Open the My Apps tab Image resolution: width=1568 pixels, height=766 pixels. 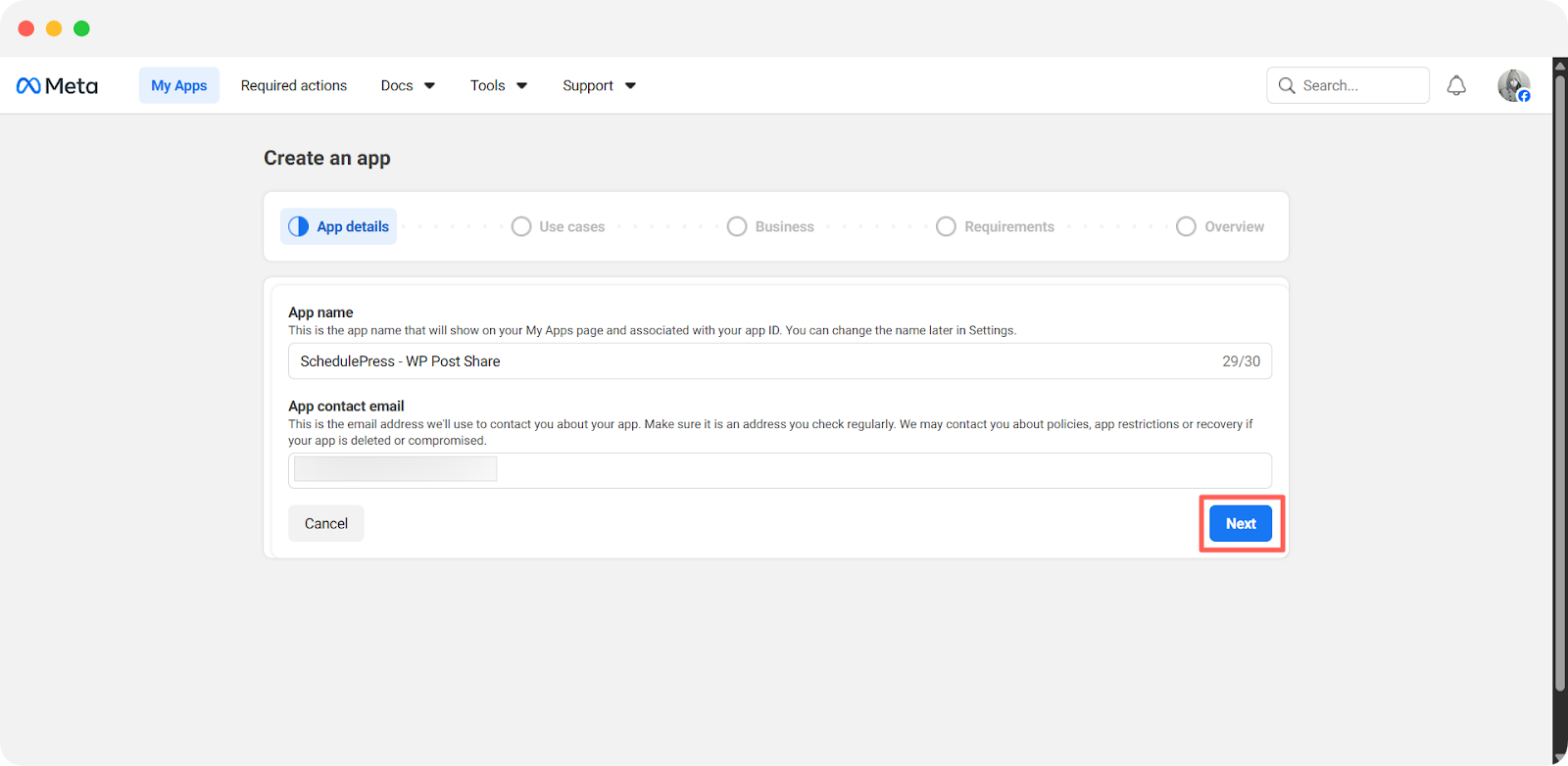click(179, 86)
